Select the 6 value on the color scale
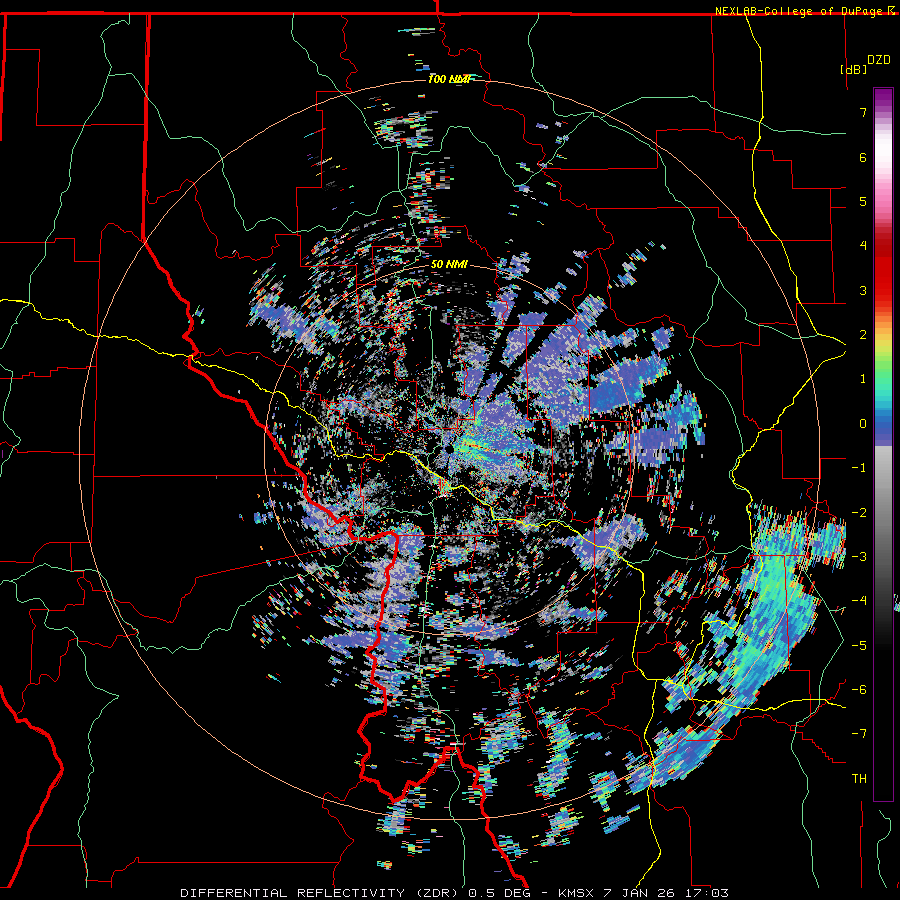The height and width of the screenshot is (900, 900). [x=863, y=157]
